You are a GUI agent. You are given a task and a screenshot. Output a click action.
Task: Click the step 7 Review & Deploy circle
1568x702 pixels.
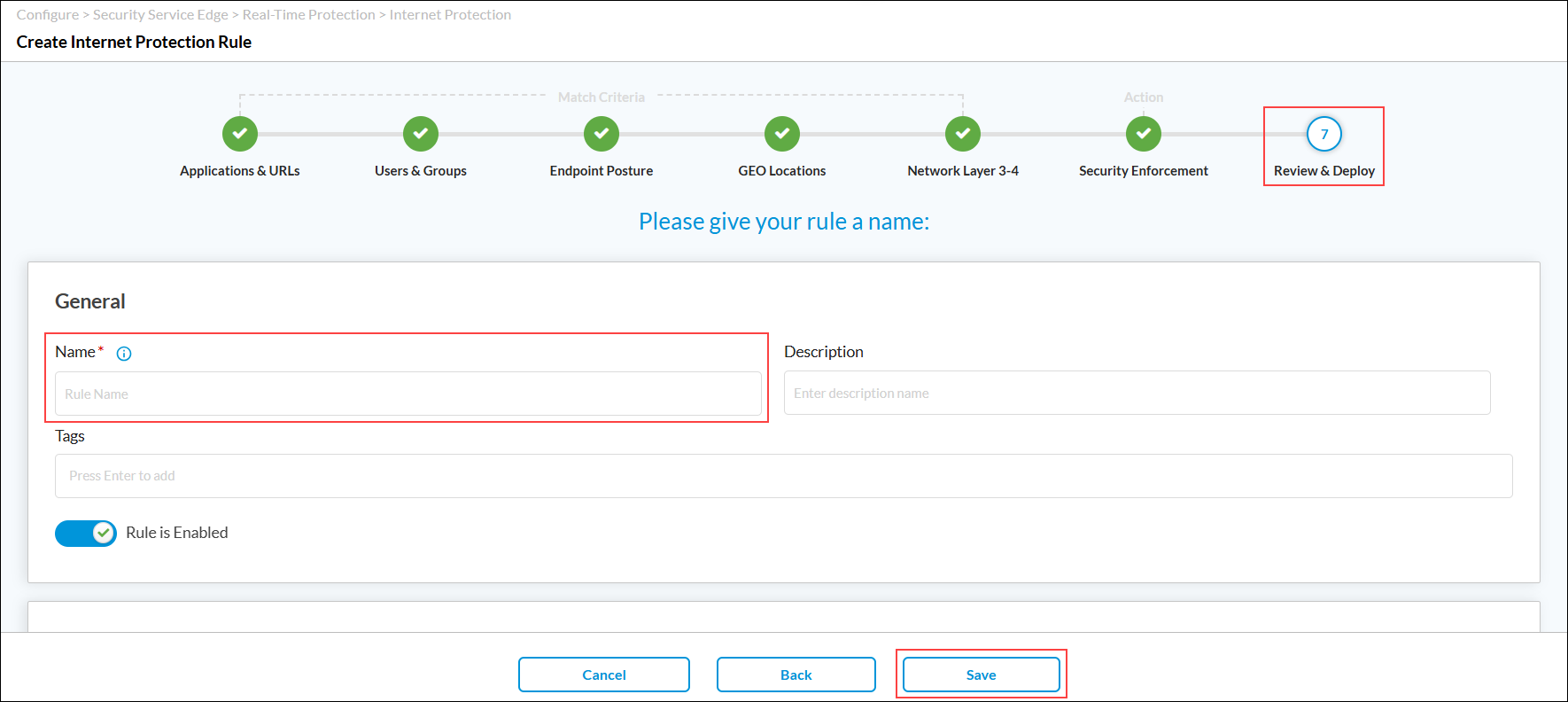[x=1324, y=134]
